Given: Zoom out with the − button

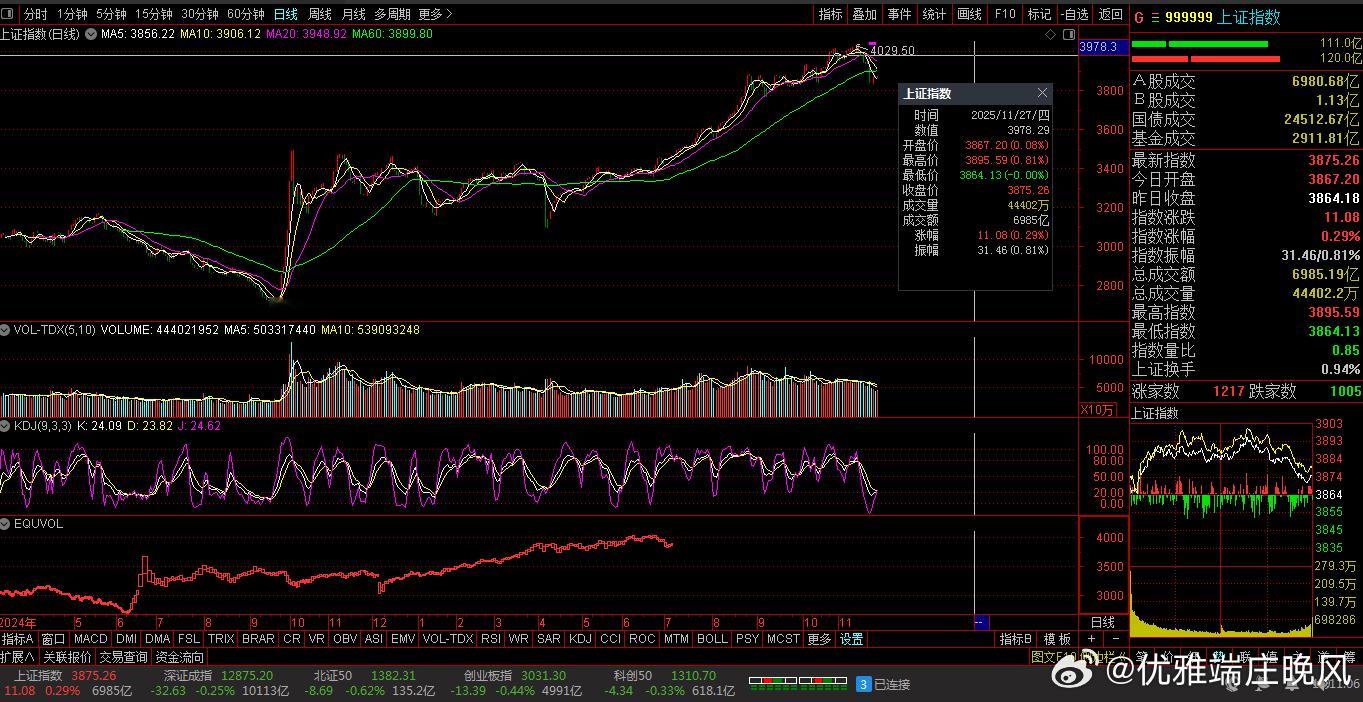Looking at the screenshot, I should tap(1116, 639).
